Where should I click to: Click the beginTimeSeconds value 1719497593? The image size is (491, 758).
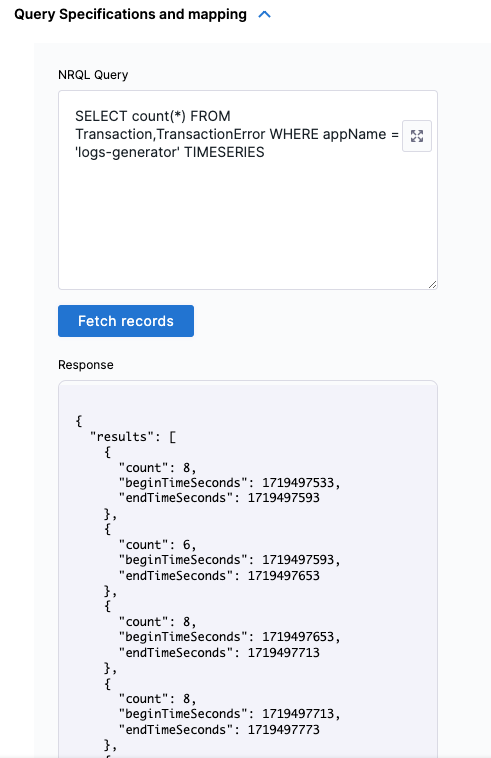pos(298,560)
